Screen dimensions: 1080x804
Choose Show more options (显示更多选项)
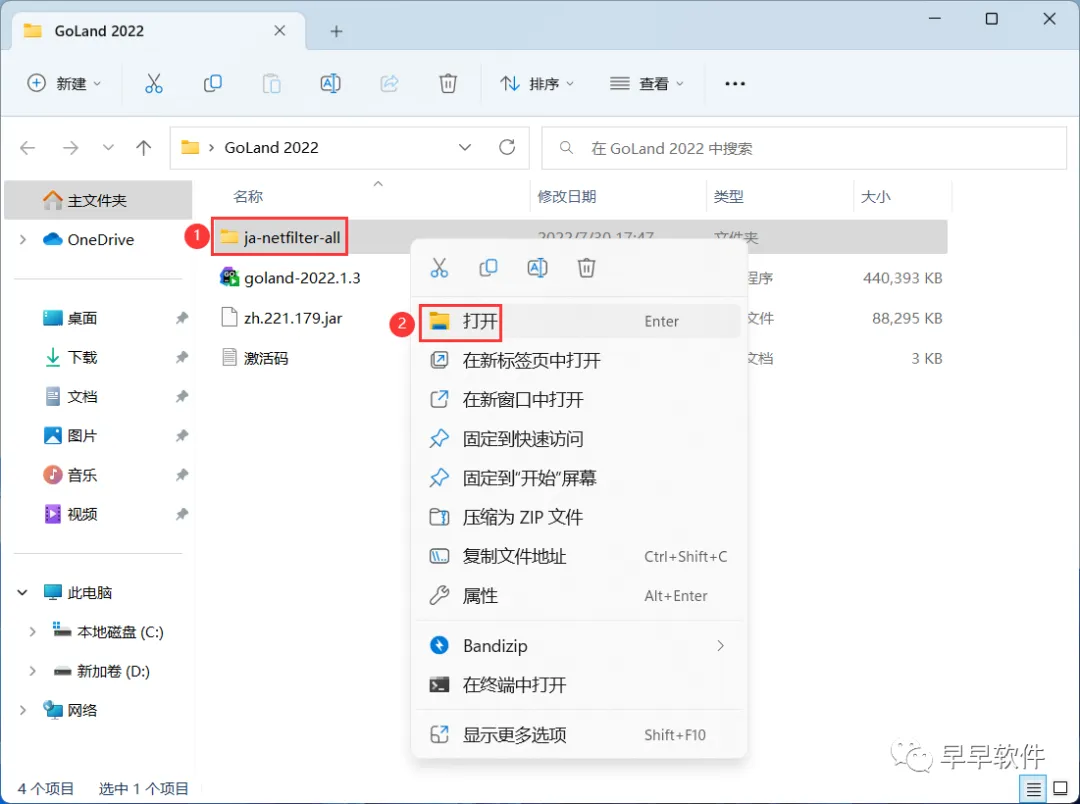[579, 735]
